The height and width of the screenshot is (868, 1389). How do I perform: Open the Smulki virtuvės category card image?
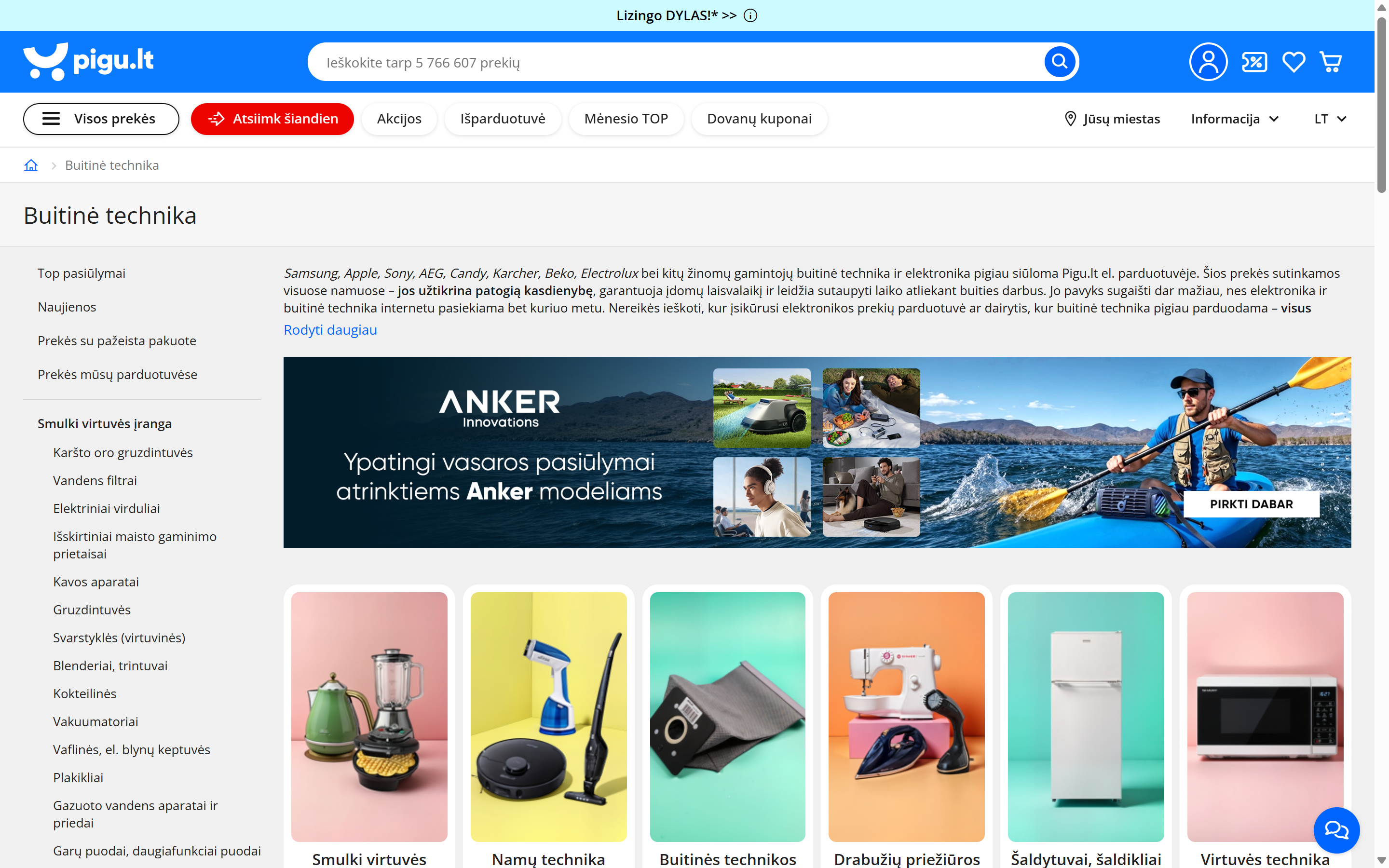(x=369, y=717)
